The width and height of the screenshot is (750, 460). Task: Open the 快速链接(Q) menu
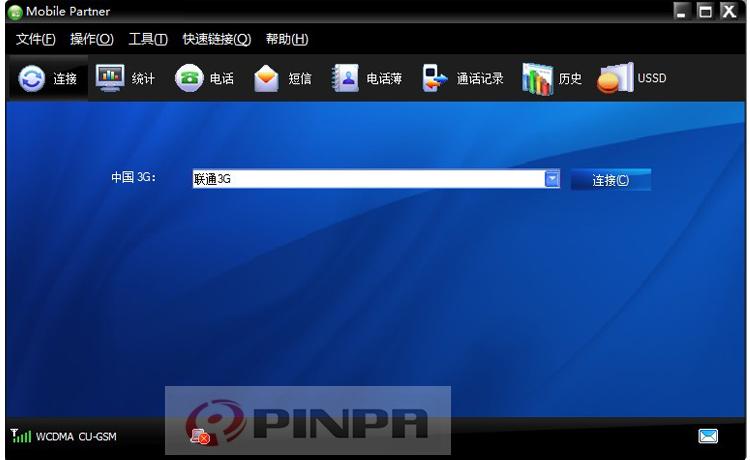click(x=217, y=39)
